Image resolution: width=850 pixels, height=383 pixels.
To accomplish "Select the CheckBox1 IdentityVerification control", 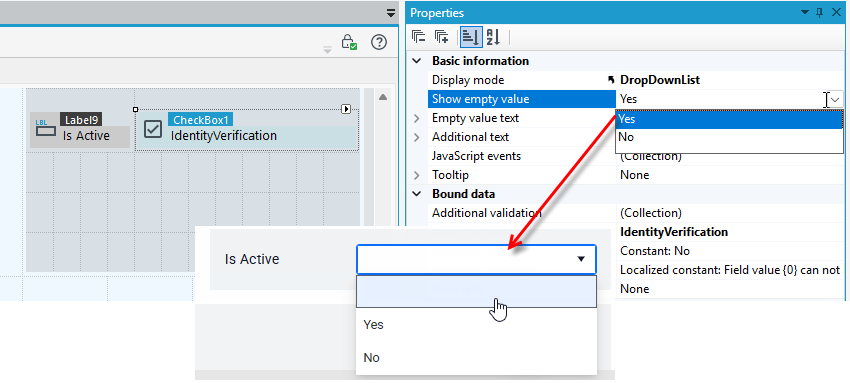I will (247, 130).
